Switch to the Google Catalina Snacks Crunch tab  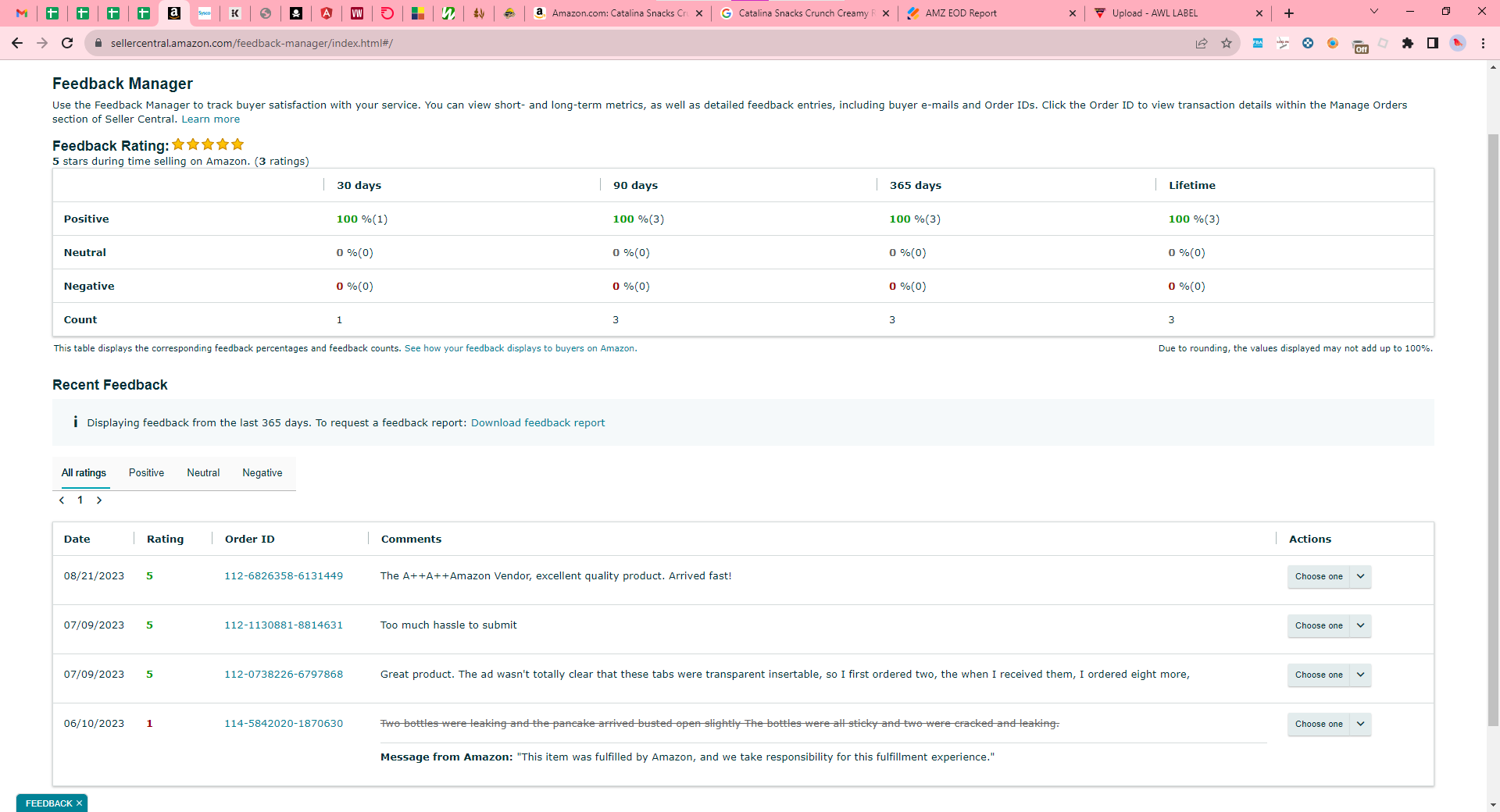coord(805,13)
